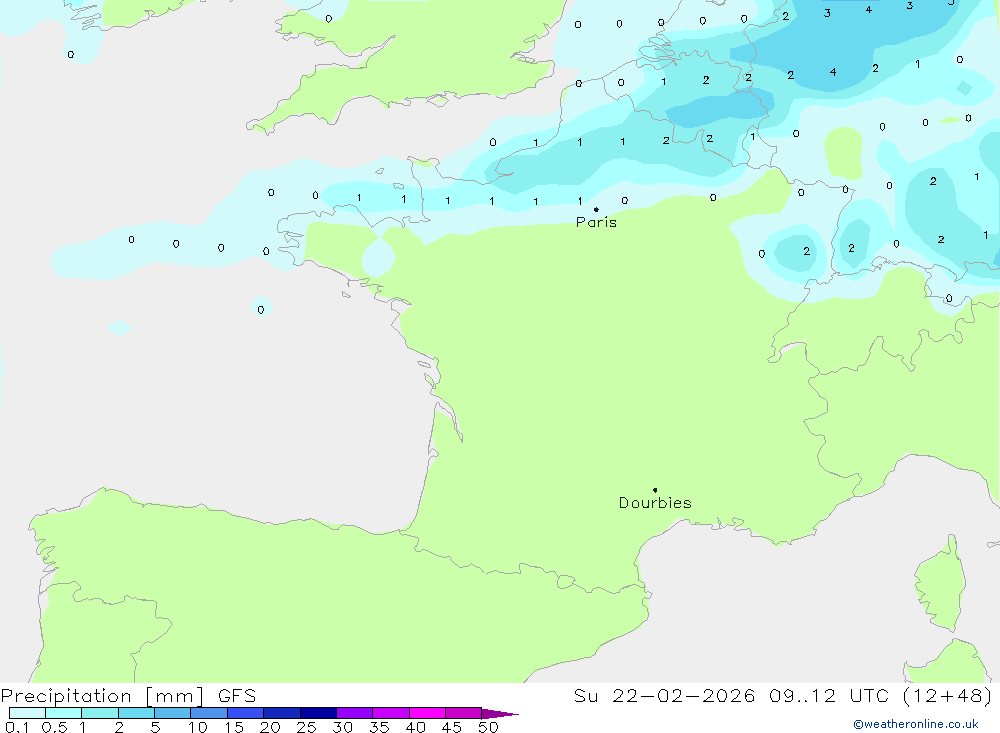Click the Paris city label
1000x733 pixels.
tap(596, 222)
